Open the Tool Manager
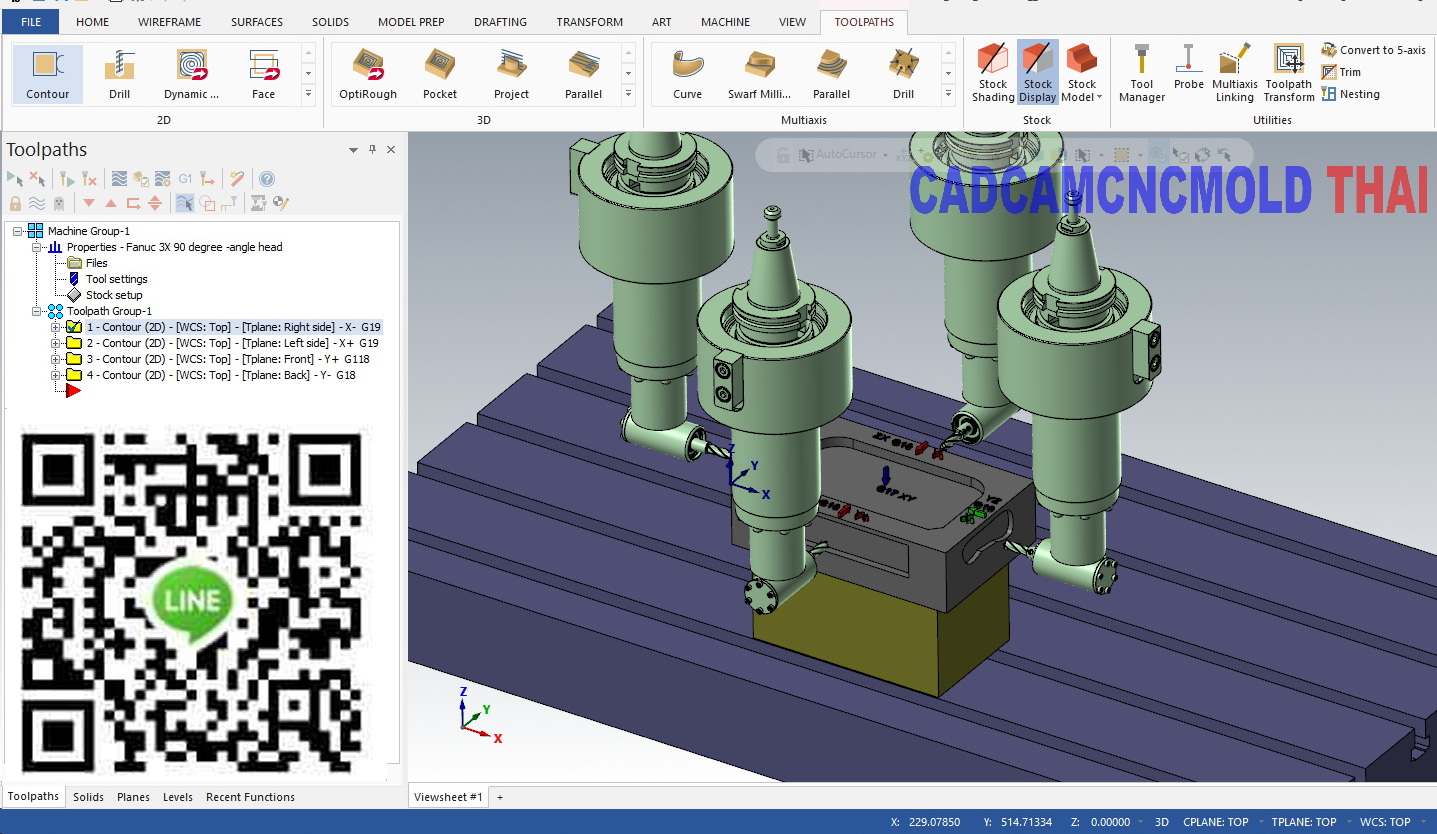The image size is (1437, 834). click(x=1141, y=72)
